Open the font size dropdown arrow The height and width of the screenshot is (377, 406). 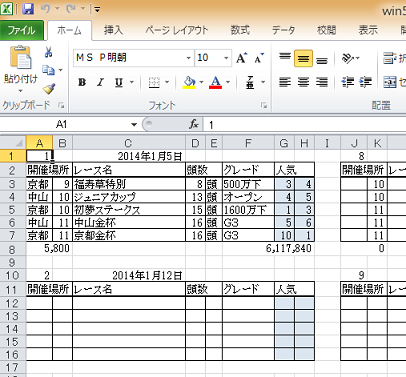(x=226, y=58)
